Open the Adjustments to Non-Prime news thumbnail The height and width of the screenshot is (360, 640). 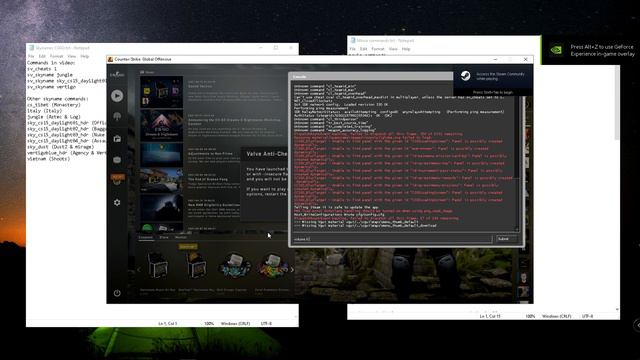[162, 154]
